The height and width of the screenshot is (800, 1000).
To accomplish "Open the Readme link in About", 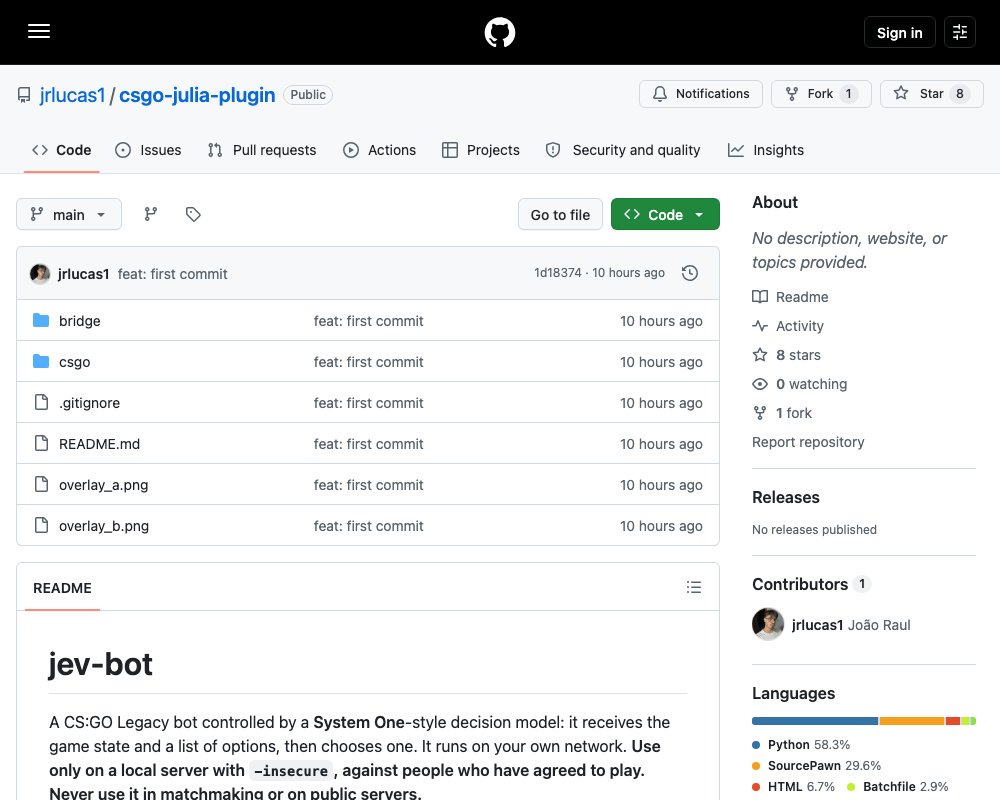I will (790, 297).
